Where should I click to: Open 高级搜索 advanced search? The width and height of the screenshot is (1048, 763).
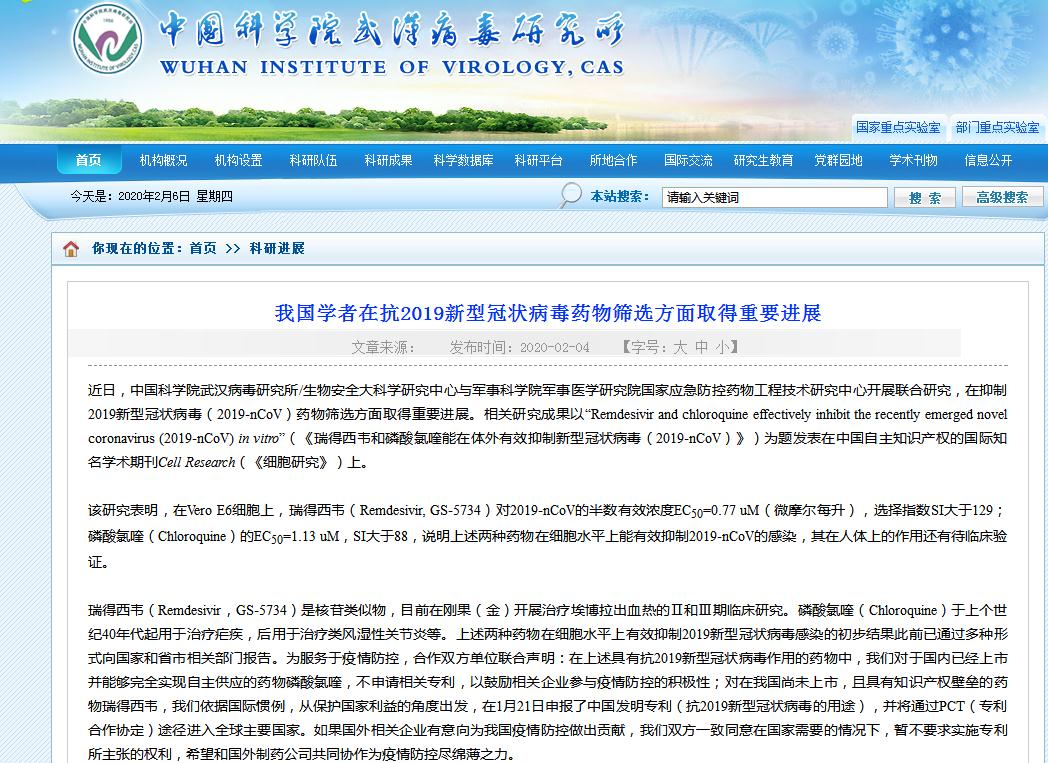click(1002, 198)
